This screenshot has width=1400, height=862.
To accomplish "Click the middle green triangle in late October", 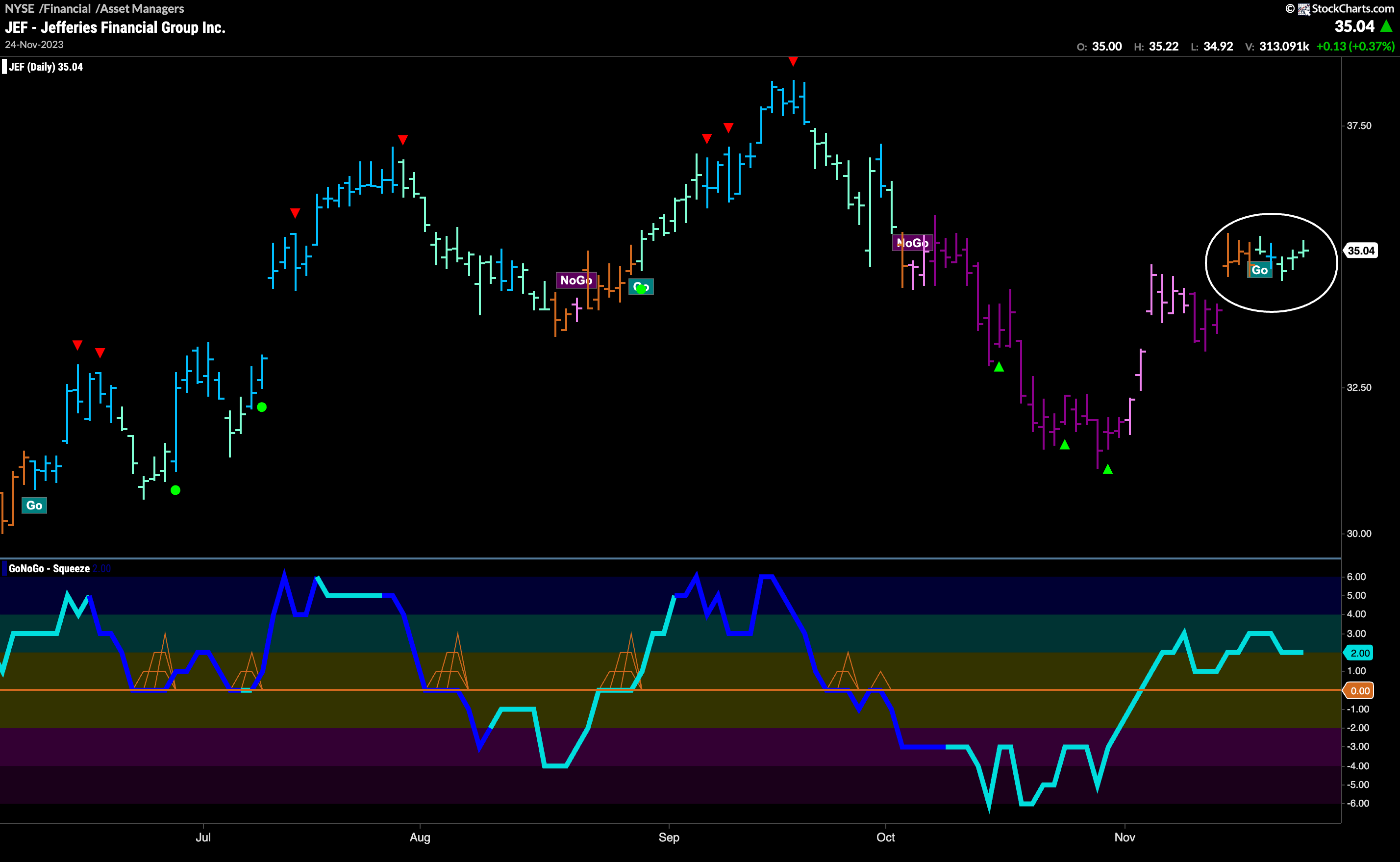I will [x=1064, y=444].
